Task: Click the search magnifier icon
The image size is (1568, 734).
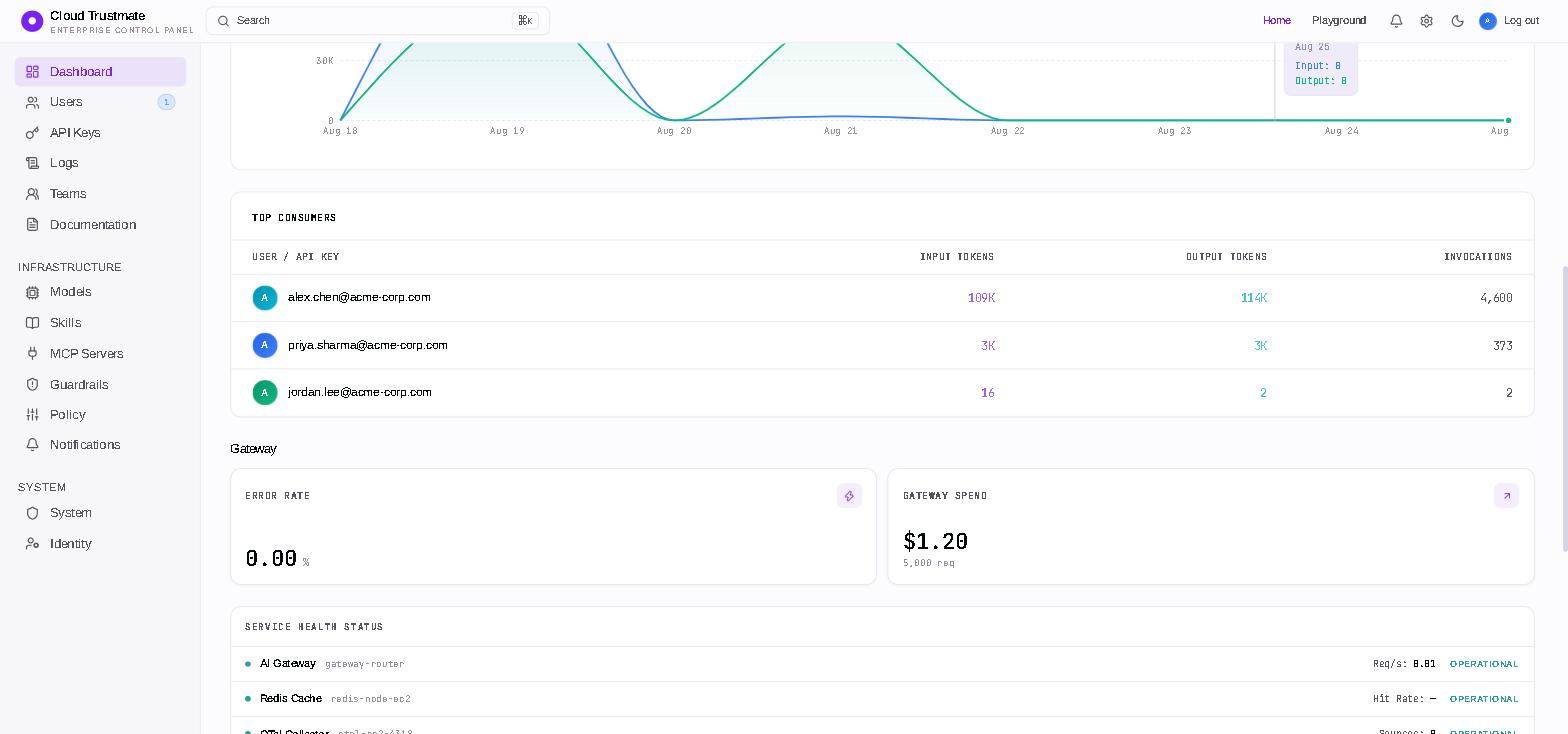Action: (x=224, y=20)
